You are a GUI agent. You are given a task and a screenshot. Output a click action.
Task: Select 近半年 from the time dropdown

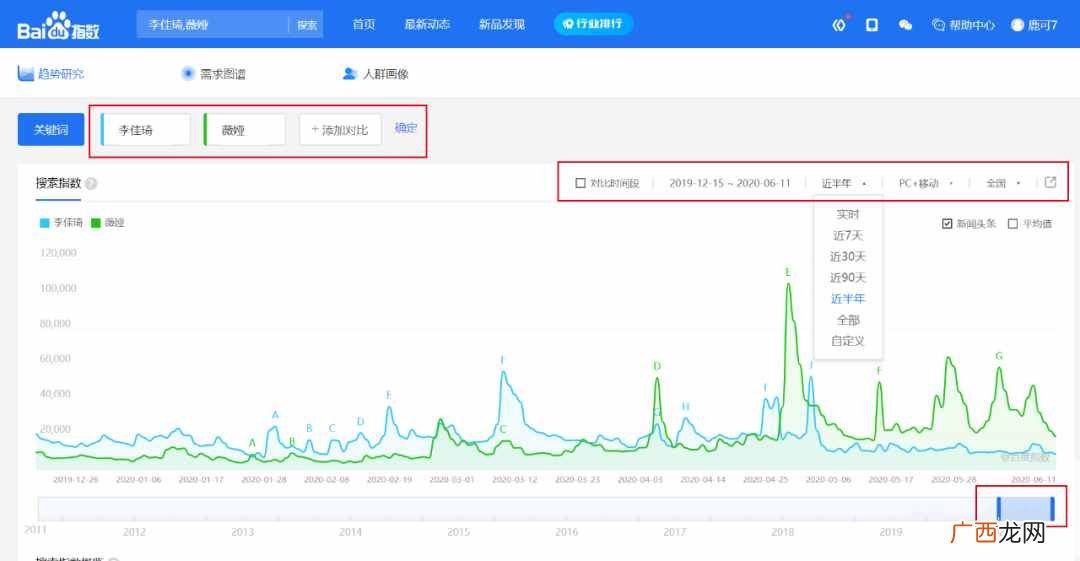tap(847, 298)
